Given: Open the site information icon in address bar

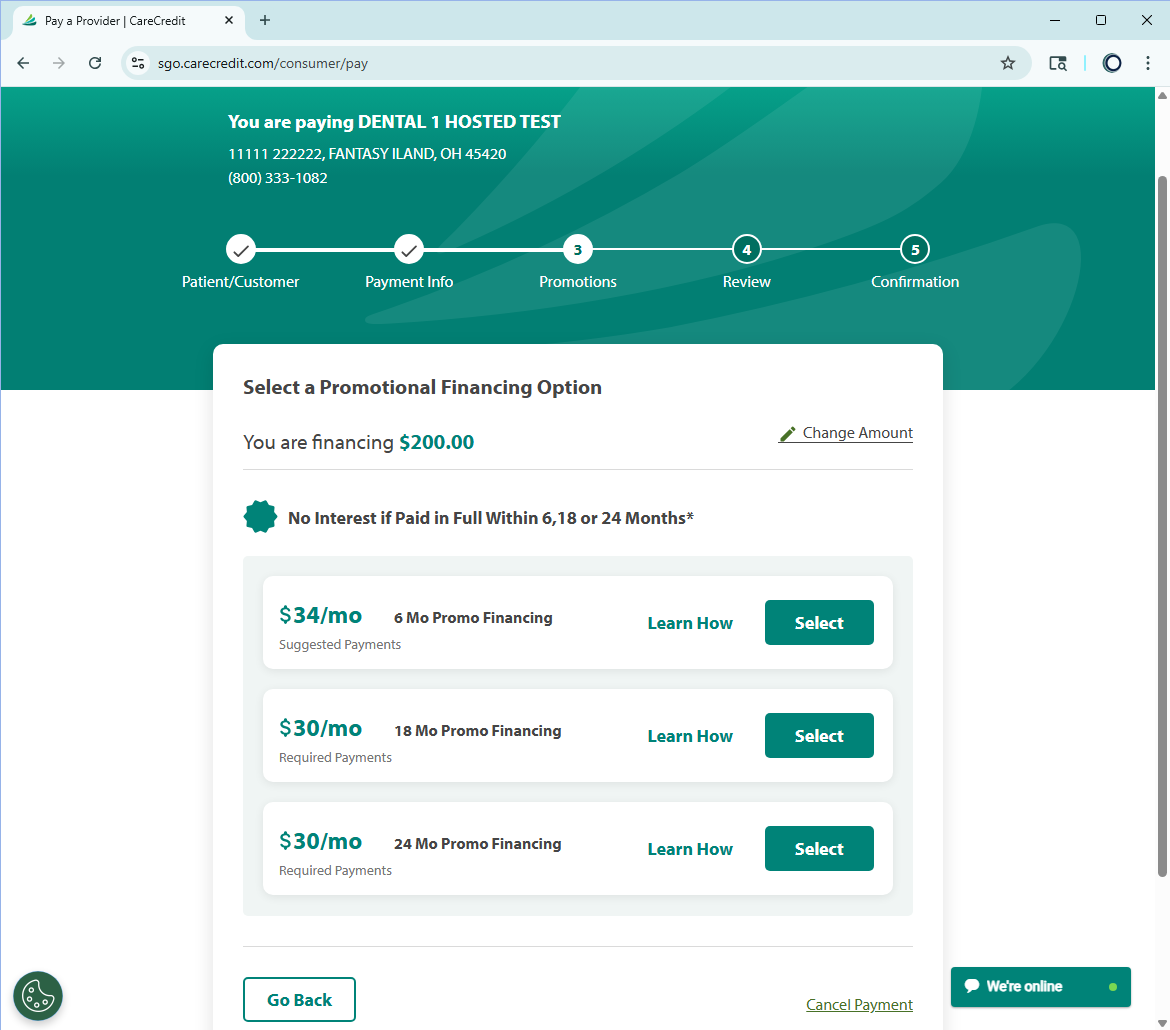Looking at the screenshot, I should [139, 63].
